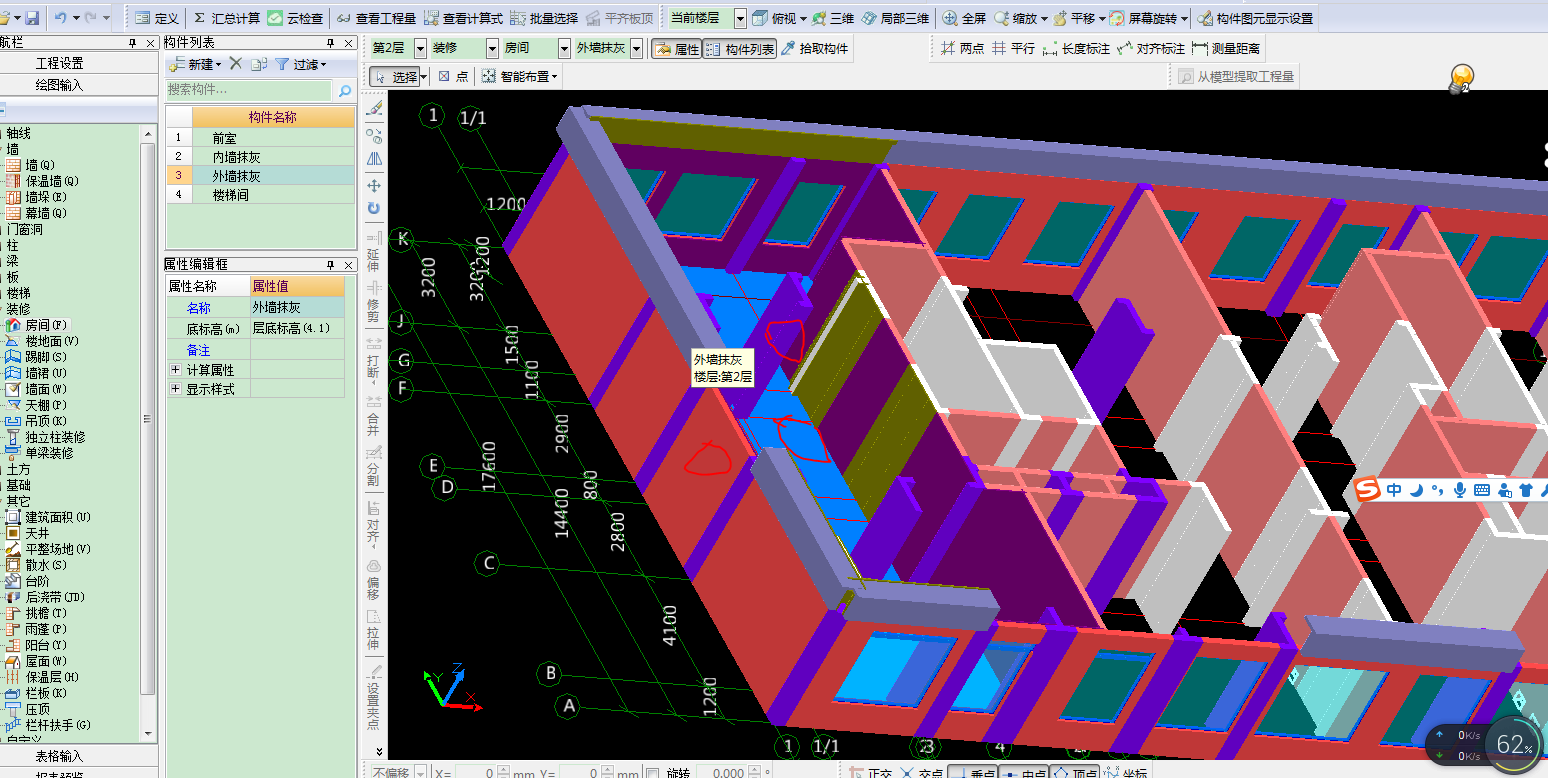Open the 新建 new component menu
Image resolution: width=1548 pixels, height=778 pixels.
[x=194, y=64]
